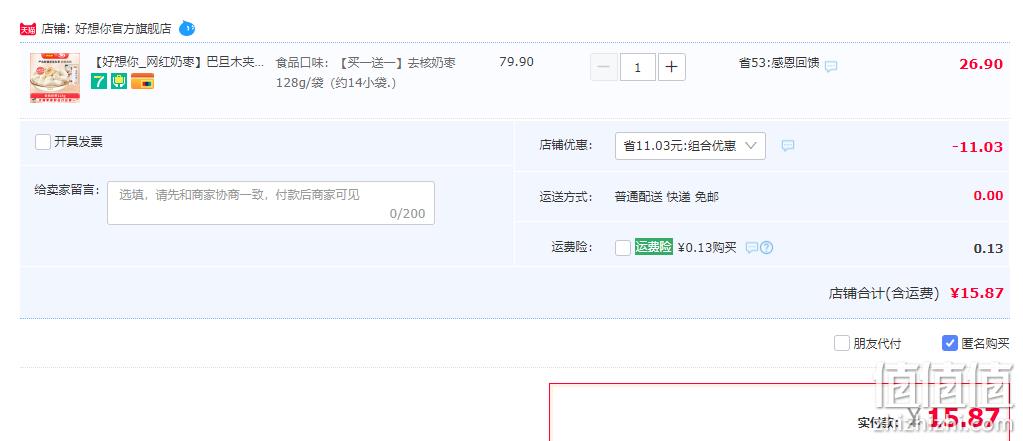Click the green 运费险 tag

click(x=654, y=247)
